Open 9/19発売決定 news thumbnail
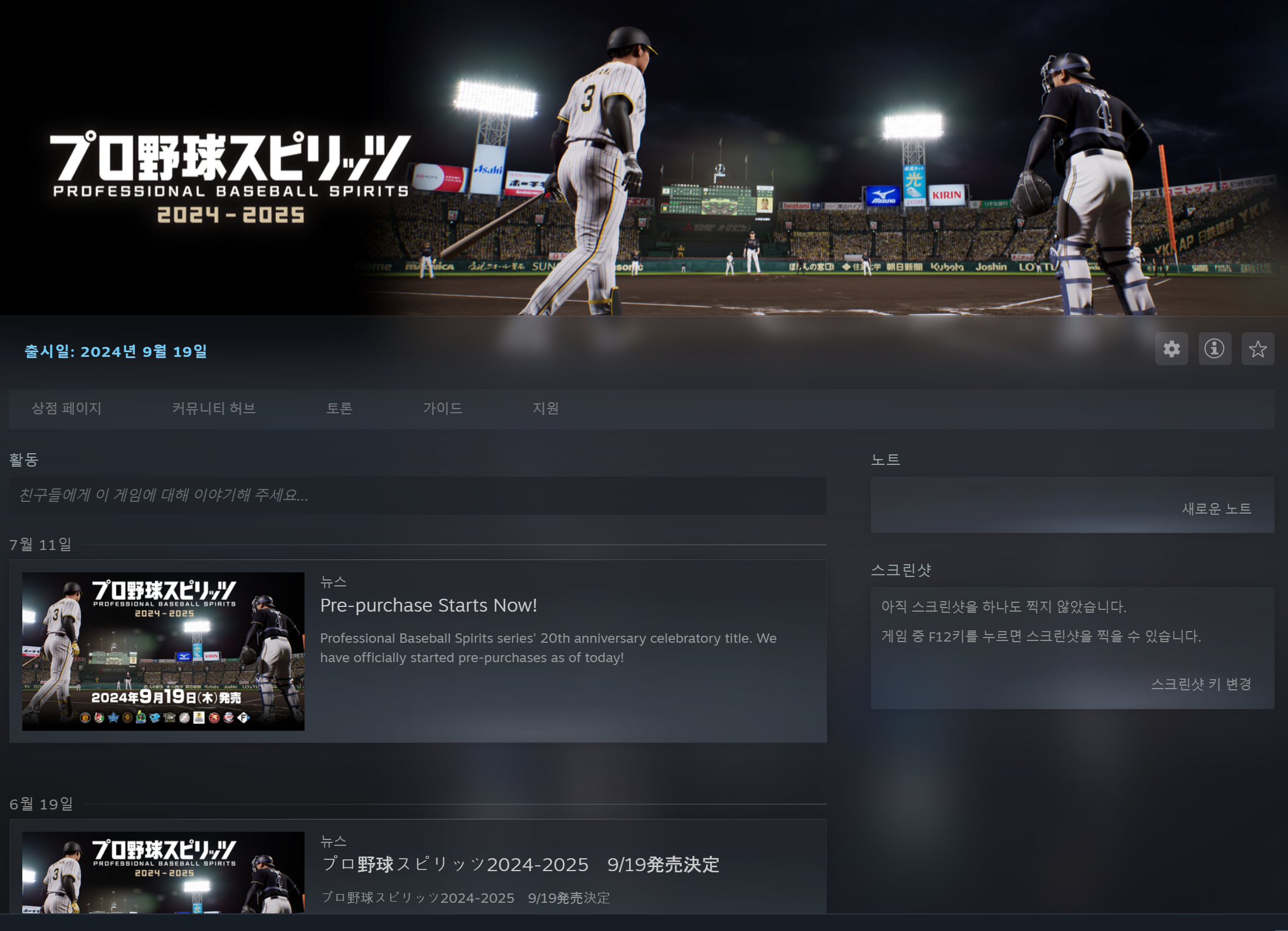This screenshot has width=1288, height=931. coord(163,872)
